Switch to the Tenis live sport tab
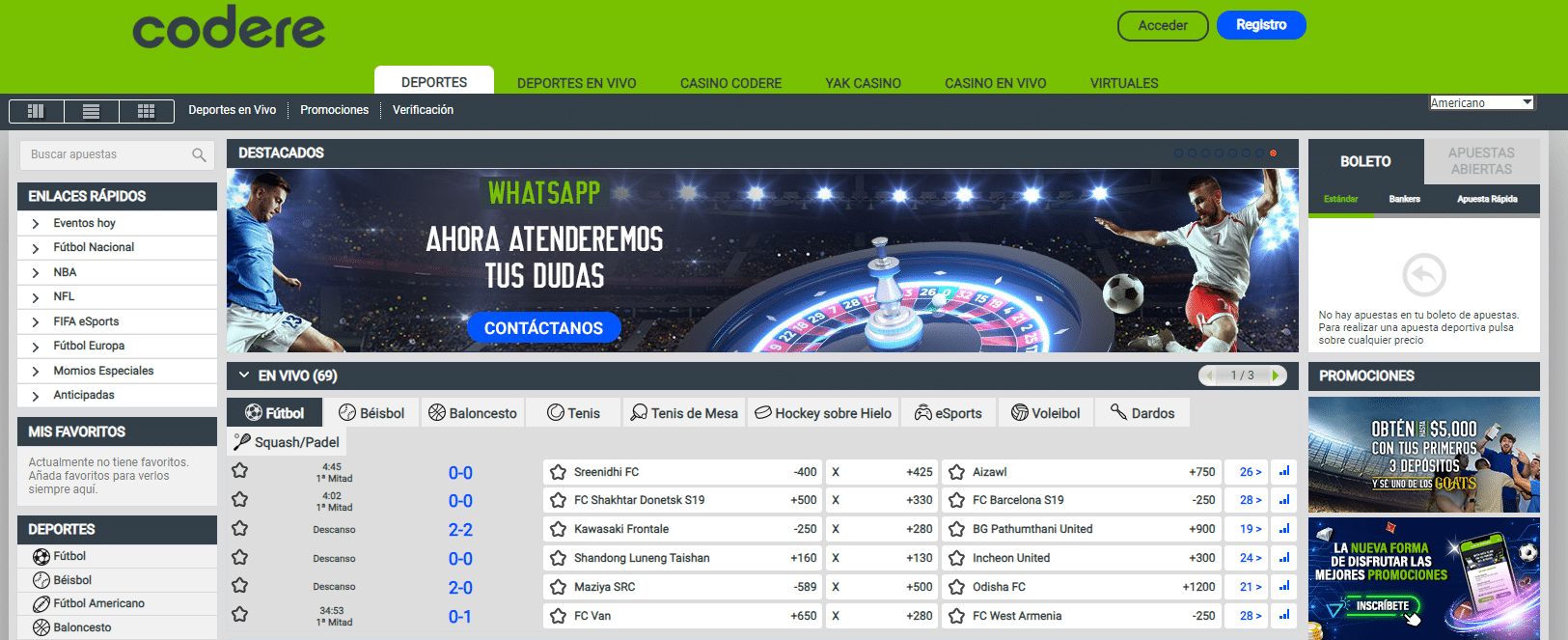This screenshot has width=1568, height=640. point(573,413)
